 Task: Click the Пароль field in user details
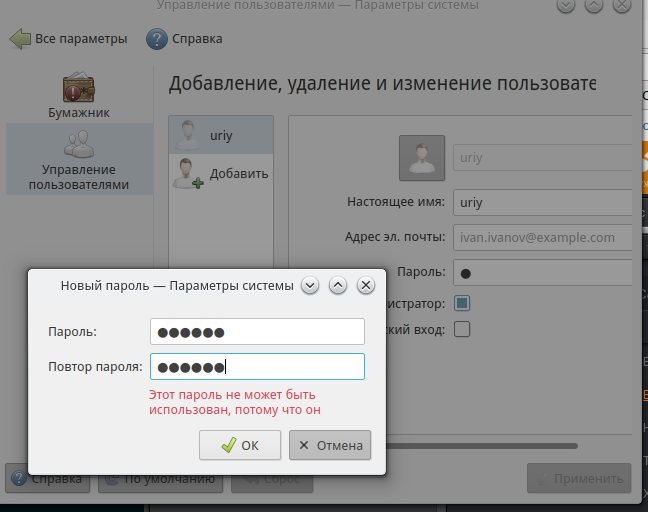(x=543, y=273)
